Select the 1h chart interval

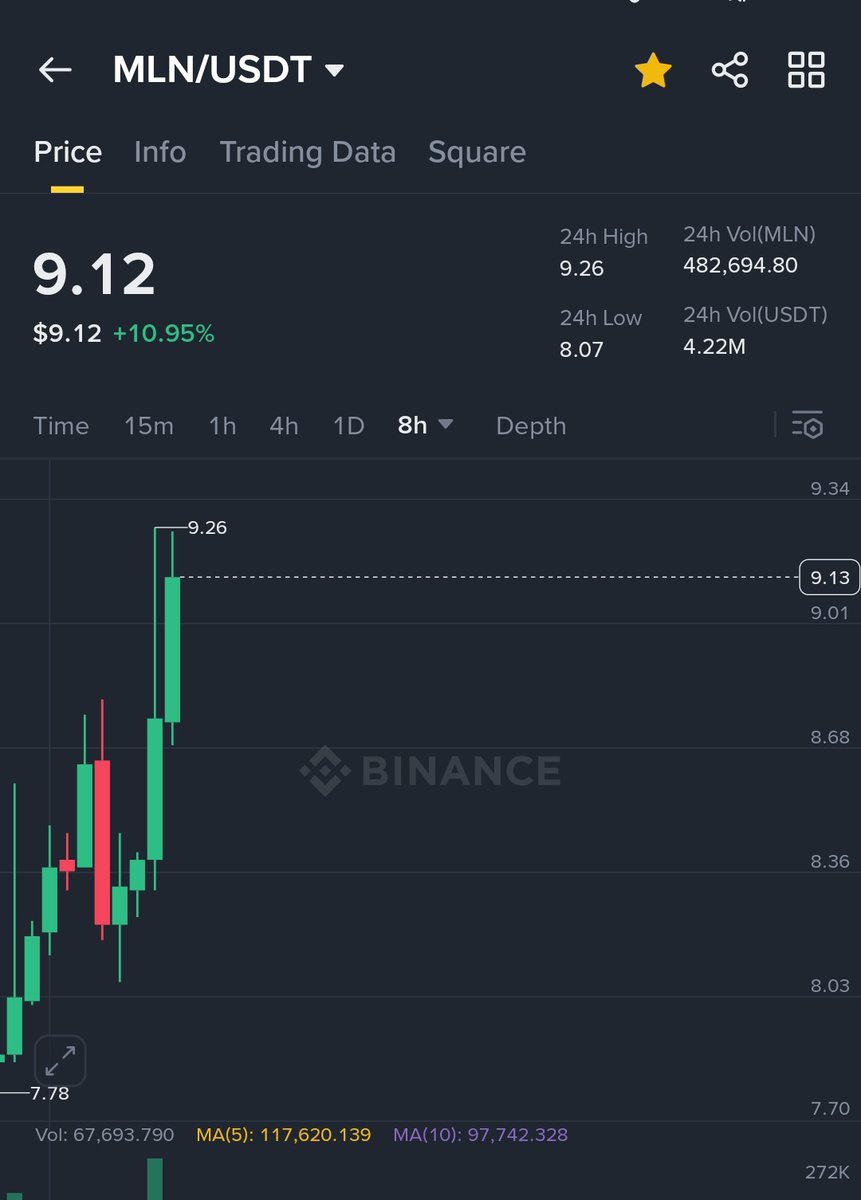(x=222, y=426)
